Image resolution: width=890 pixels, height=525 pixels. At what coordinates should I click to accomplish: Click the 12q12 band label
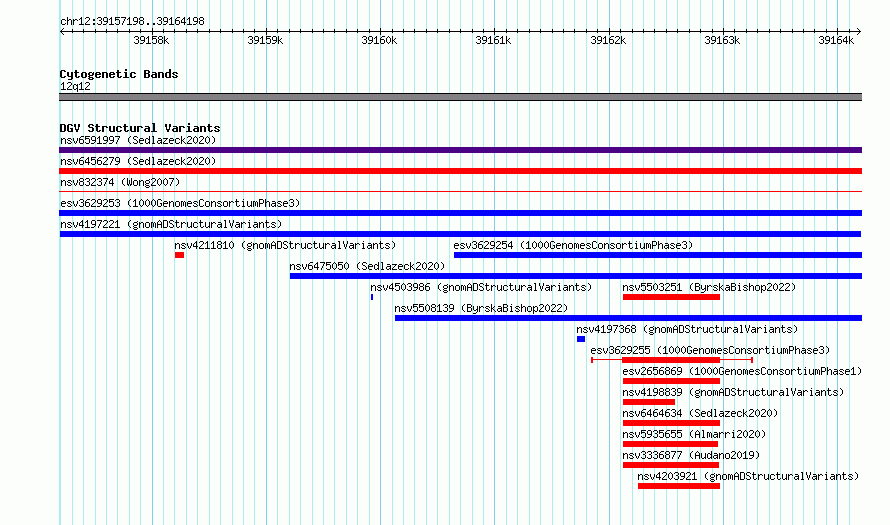[75, 86]
